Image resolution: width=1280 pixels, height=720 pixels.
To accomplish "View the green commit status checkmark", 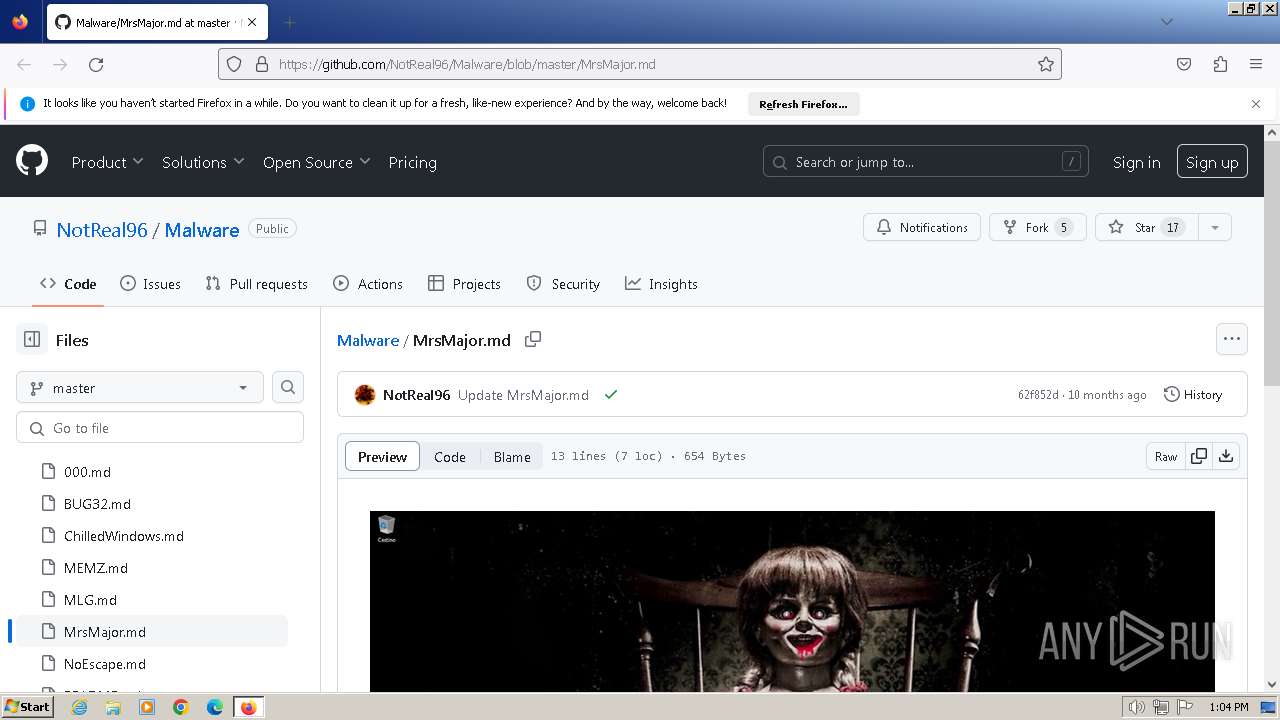I will click(x=611, y=395).
